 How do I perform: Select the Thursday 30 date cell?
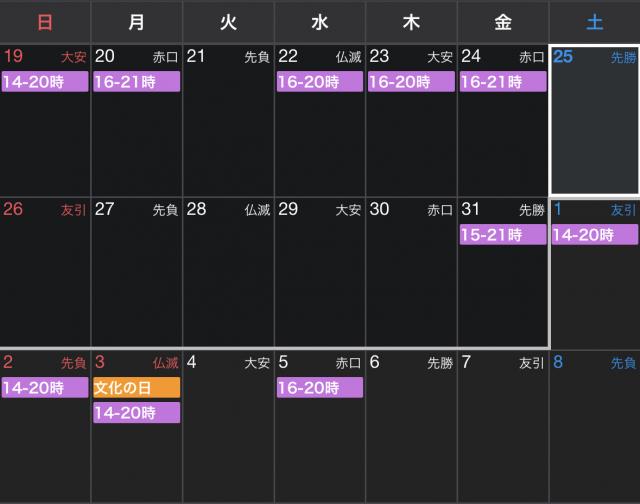[x=411, y=280]
